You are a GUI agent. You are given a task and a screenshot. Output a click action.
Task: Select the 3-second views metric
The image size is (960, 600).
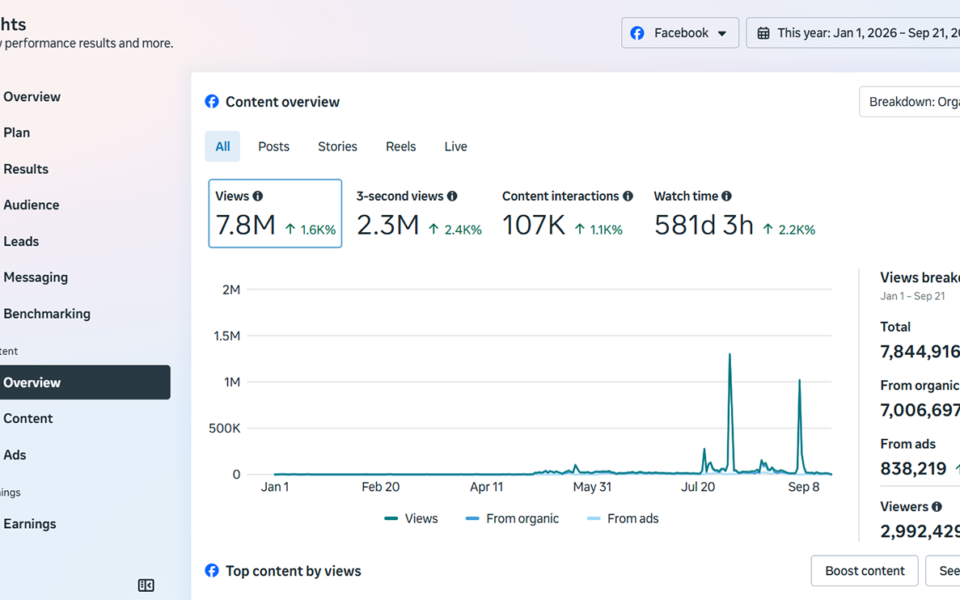coord(419,214)
